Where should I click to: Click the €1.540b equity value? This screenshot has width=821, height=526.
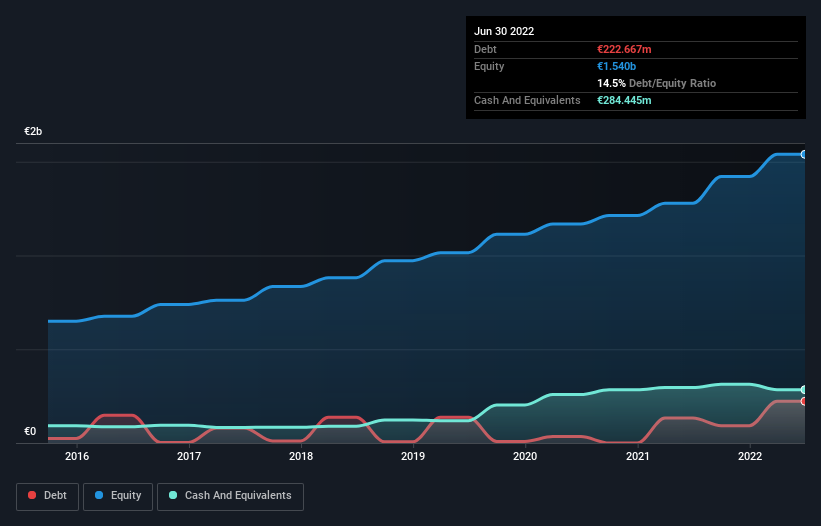pos(617,66)
